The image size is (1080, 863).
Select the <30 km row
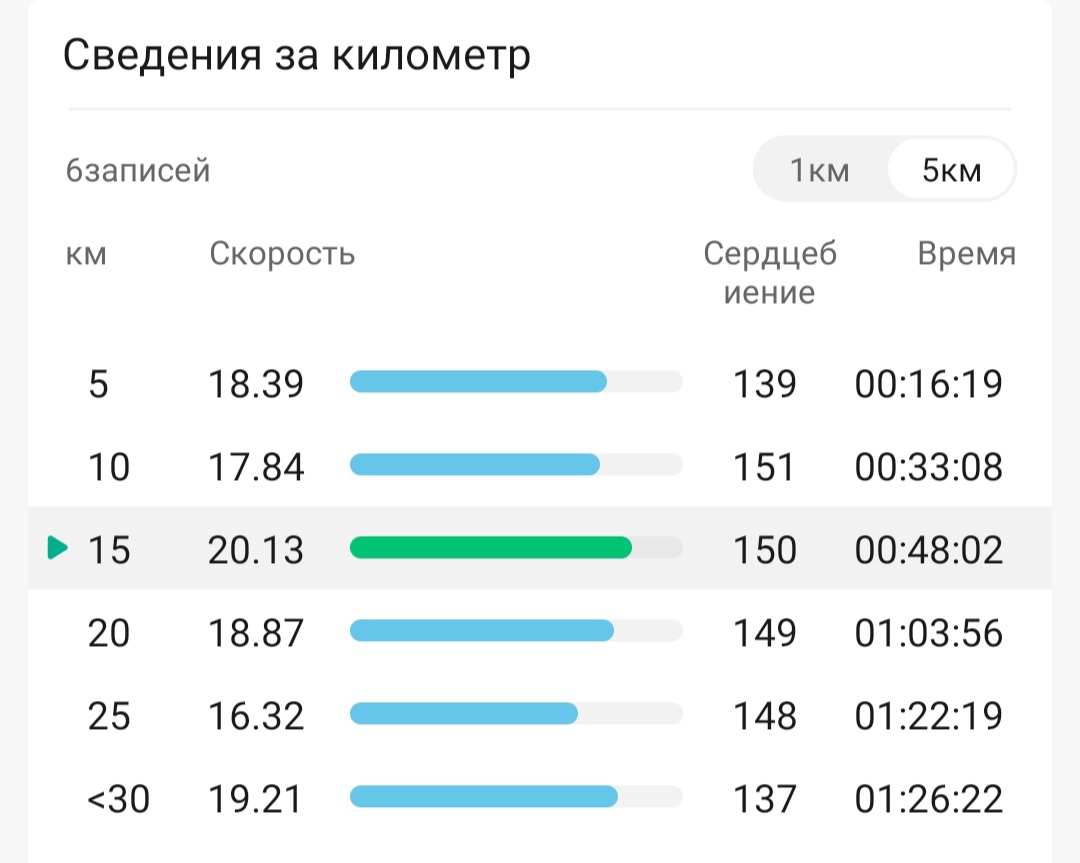click(x=540, y=798)
